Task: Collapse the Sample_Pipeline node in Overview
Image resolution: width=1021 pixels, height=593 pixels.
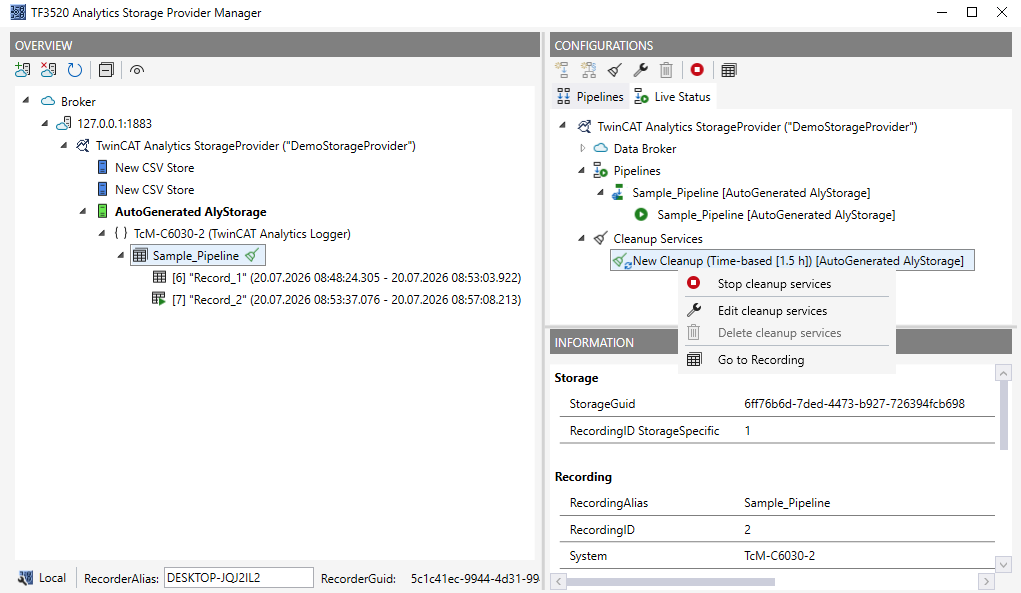Action: click(x=120, y=255)
